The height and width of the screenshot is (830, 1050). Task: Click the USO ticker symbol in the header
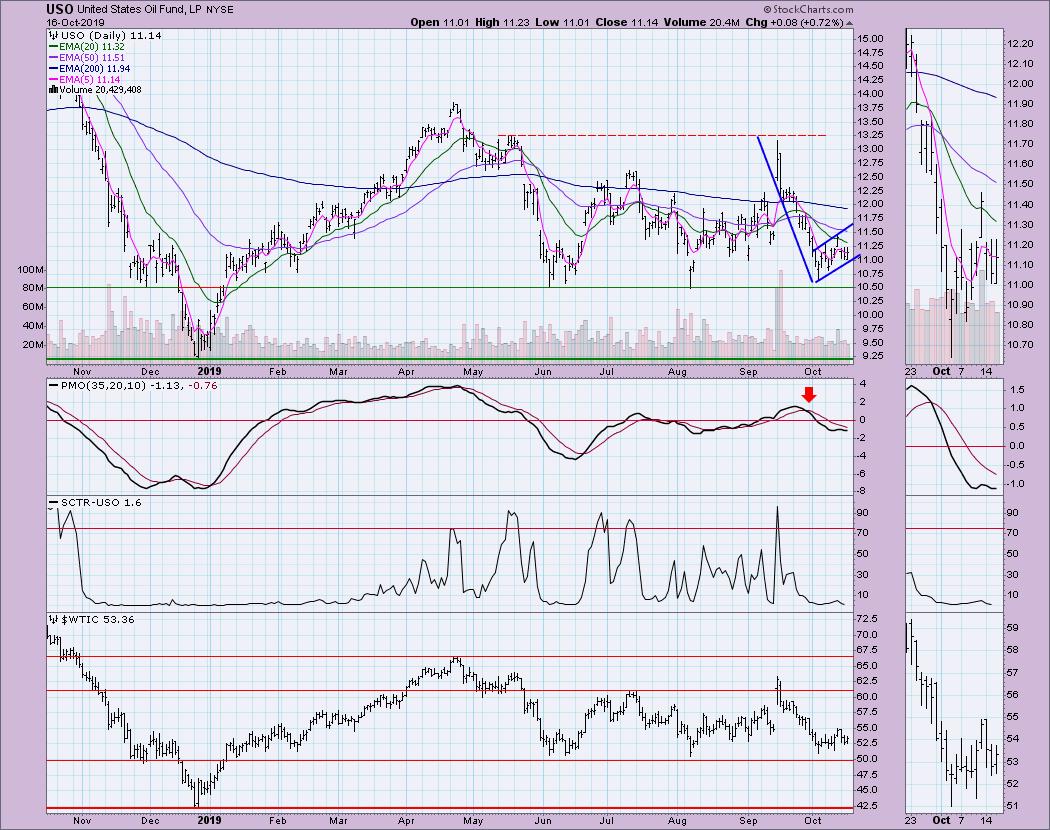coord(60,9)
